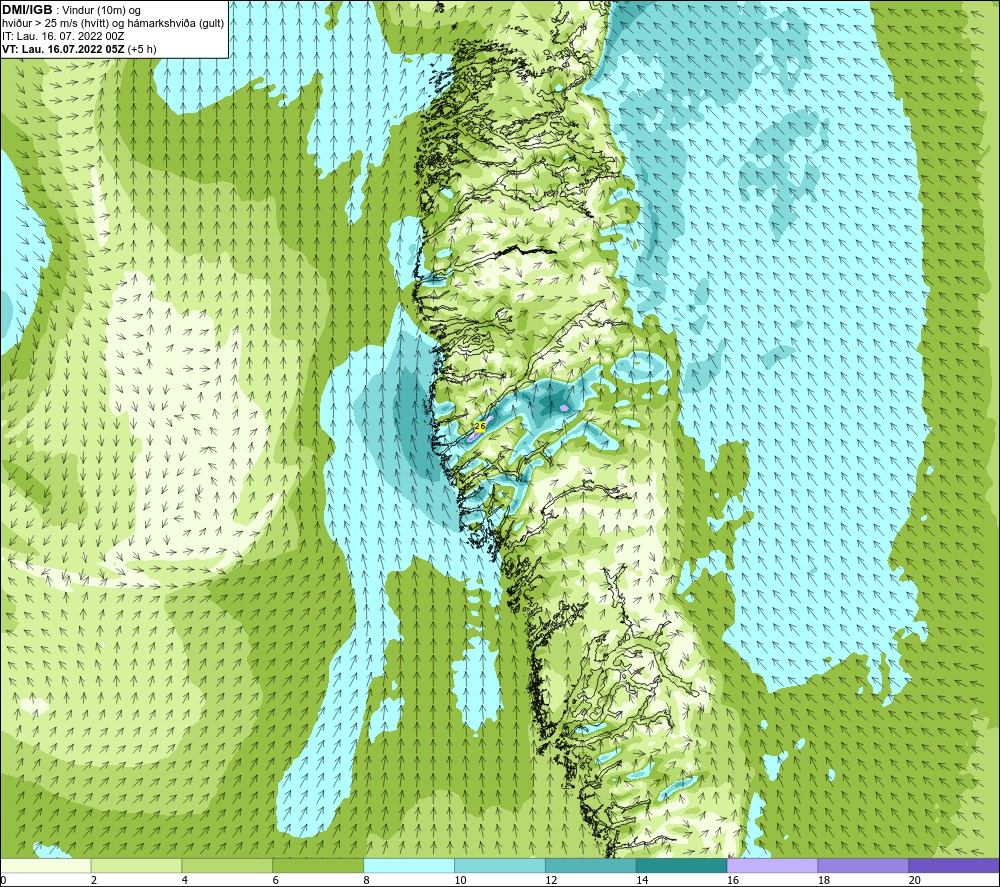1000x887 pixels.
Task: Select the 4–6 m/s green swatch
Action: (227, 865)
